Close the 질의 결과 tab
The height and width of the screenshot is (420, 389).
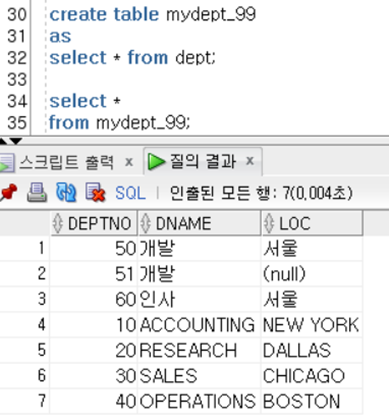pyautogui.click(x=250, y=161)
